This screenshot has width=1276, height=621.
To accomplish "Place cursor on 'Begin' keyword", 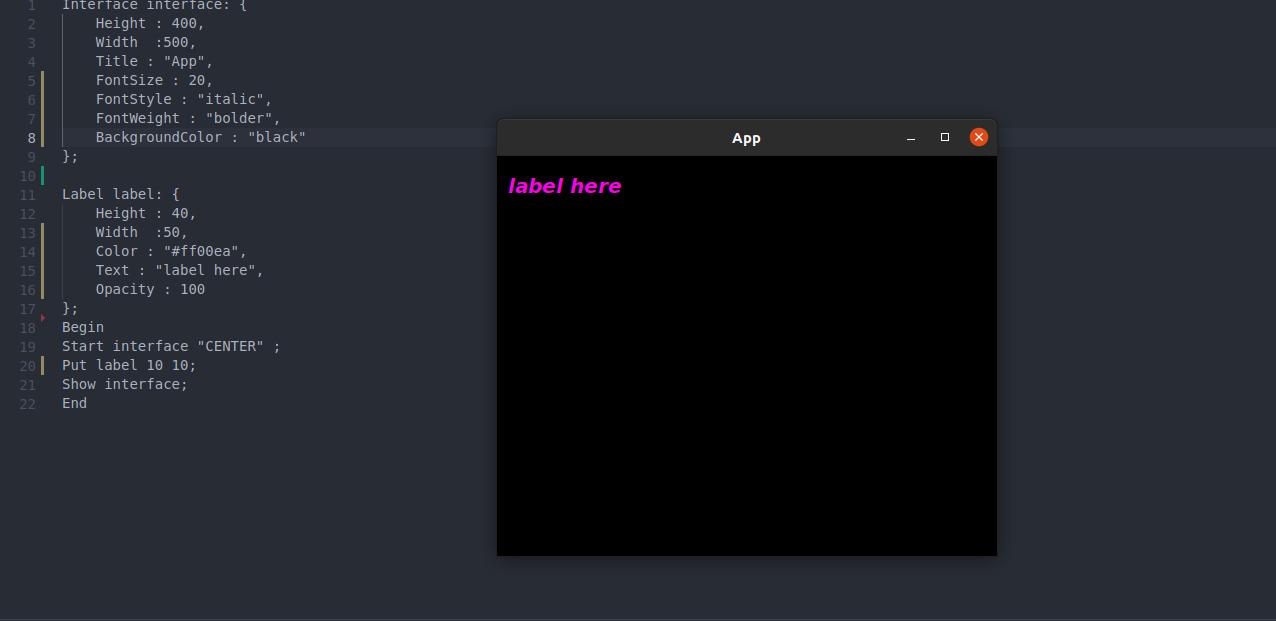I will point(83,327).
